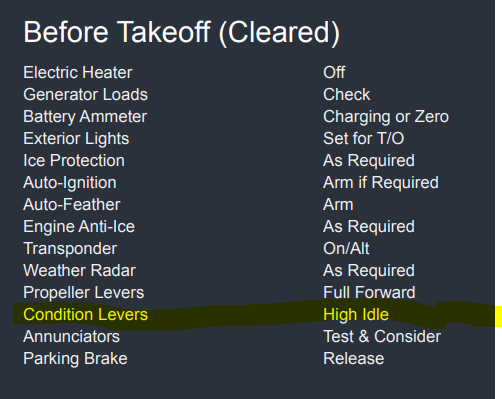Image resolution: width=502 pixels, height=399 pixels.
Task: Click the Before Takeoff (Cleared) heading
Action: [x=182, y=33]
